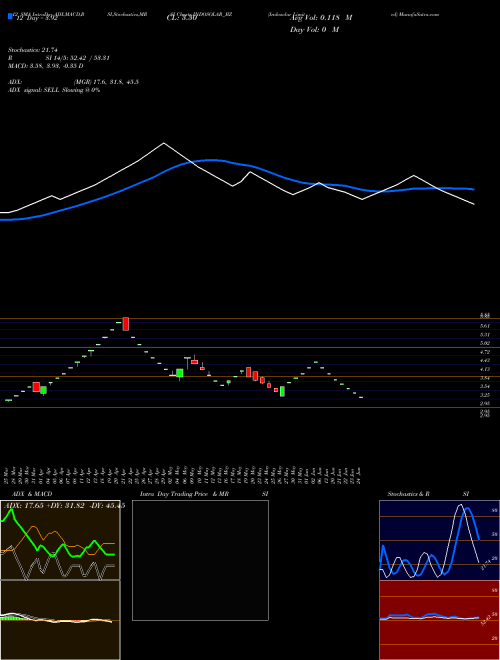Click the blue Stochastics chart panel
Viewport: 500px width, 660px height.
click(x=439, y=540)
